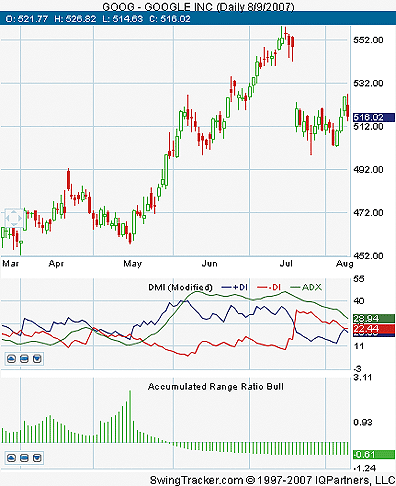Click the 0.93 axis label
Image resolution: width=396 pixels, height=486 pixels.
[363, 422]
